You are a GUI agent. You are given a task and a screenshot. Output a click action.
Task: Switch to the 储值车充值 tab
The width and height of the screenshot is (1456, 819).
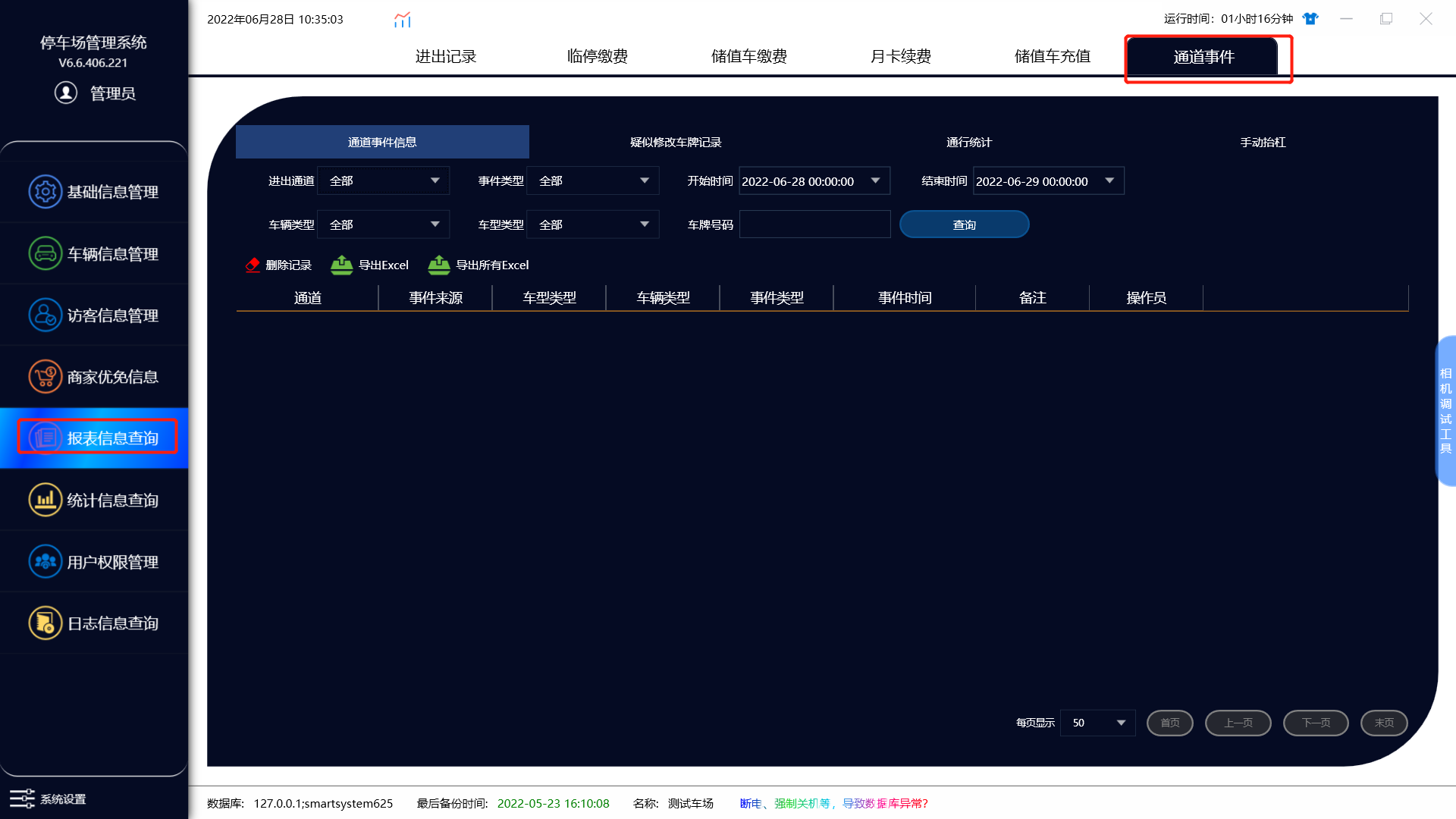[1053, 56]
